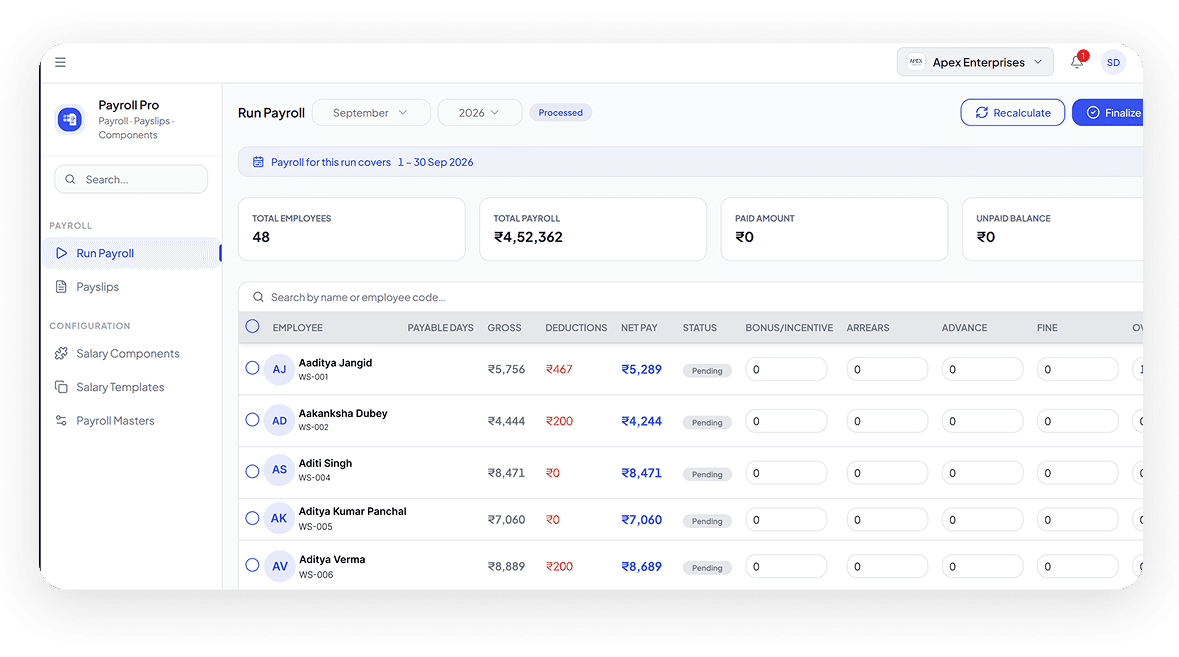Image resolution: width=1179 pixels, height=657 pixels.
Task: Click the Unpaid Balance card
Action: [x=1053, y=229]
